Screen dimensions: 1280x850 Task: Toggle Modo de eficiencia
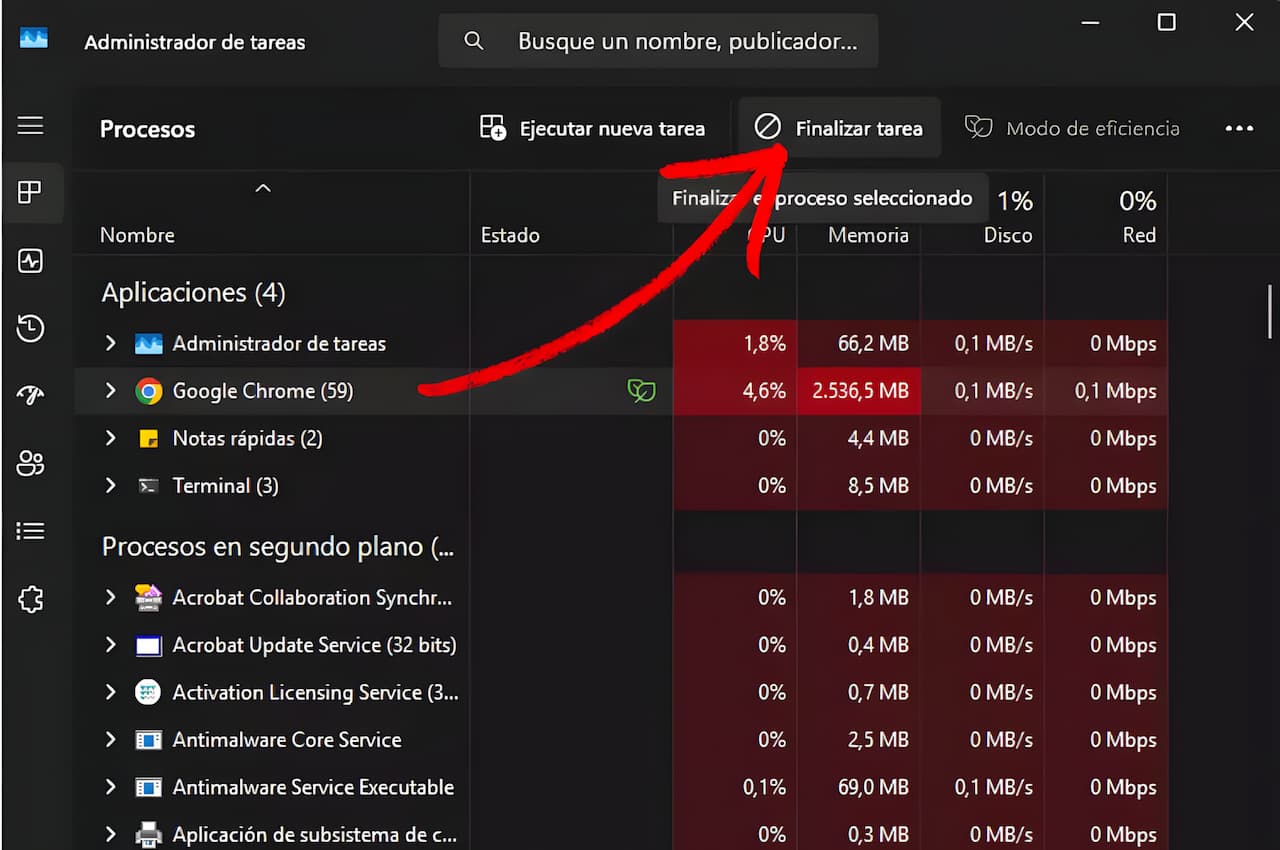(x=1072, y=128)
